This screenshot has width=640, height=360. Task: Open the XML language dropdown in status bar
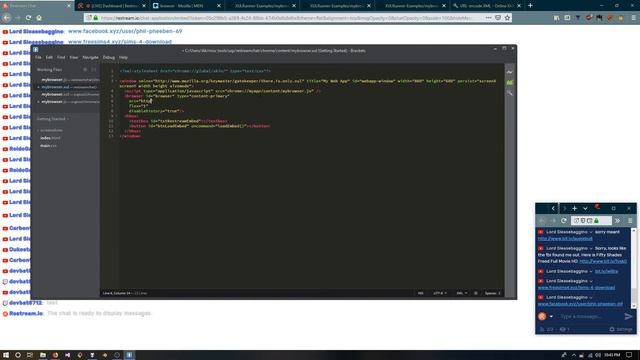(x=461, y=293)
